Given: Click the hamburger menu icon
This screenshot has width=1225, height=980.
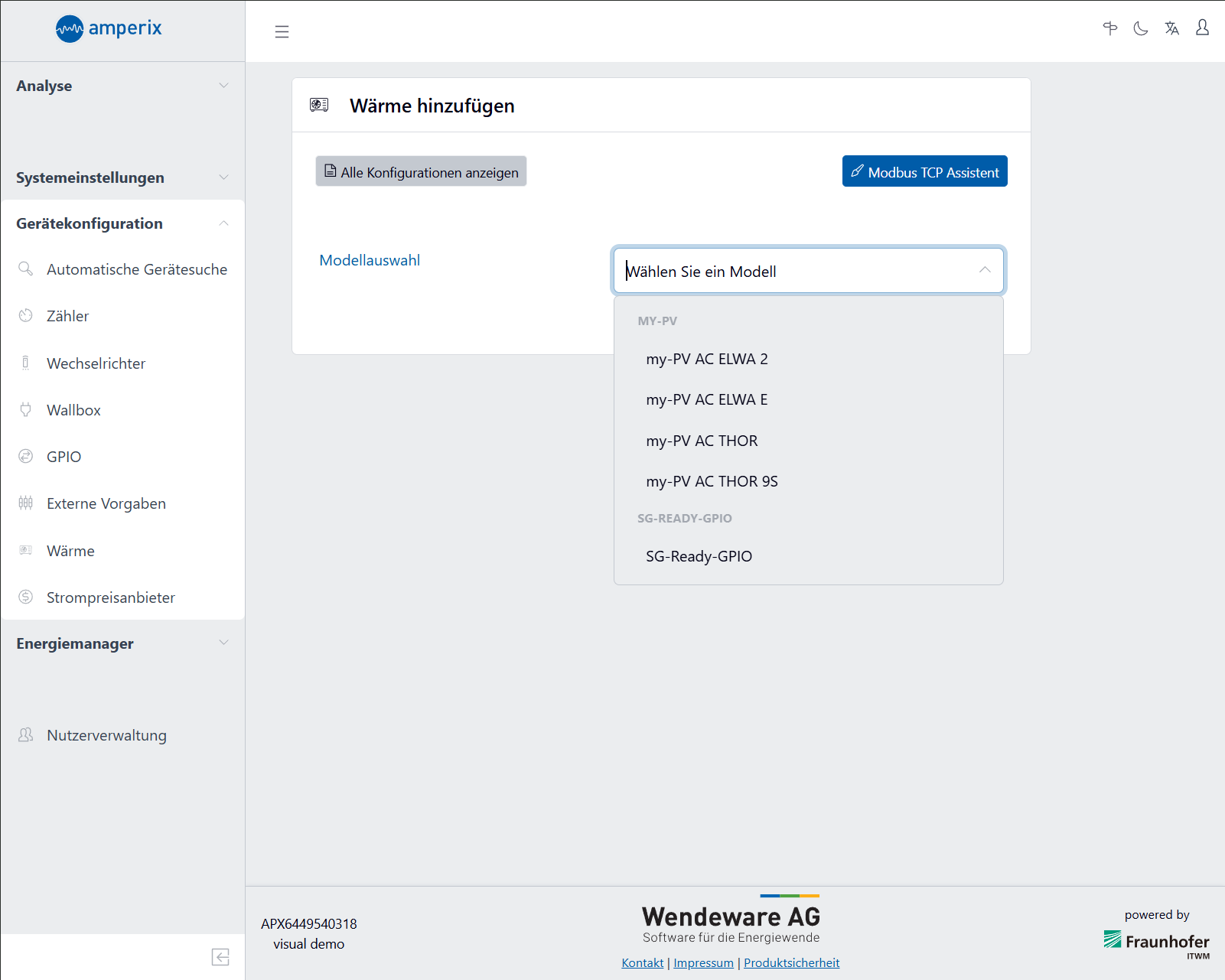Looking at the screenshot, I should pyautogui.click(x=282, y=31).
